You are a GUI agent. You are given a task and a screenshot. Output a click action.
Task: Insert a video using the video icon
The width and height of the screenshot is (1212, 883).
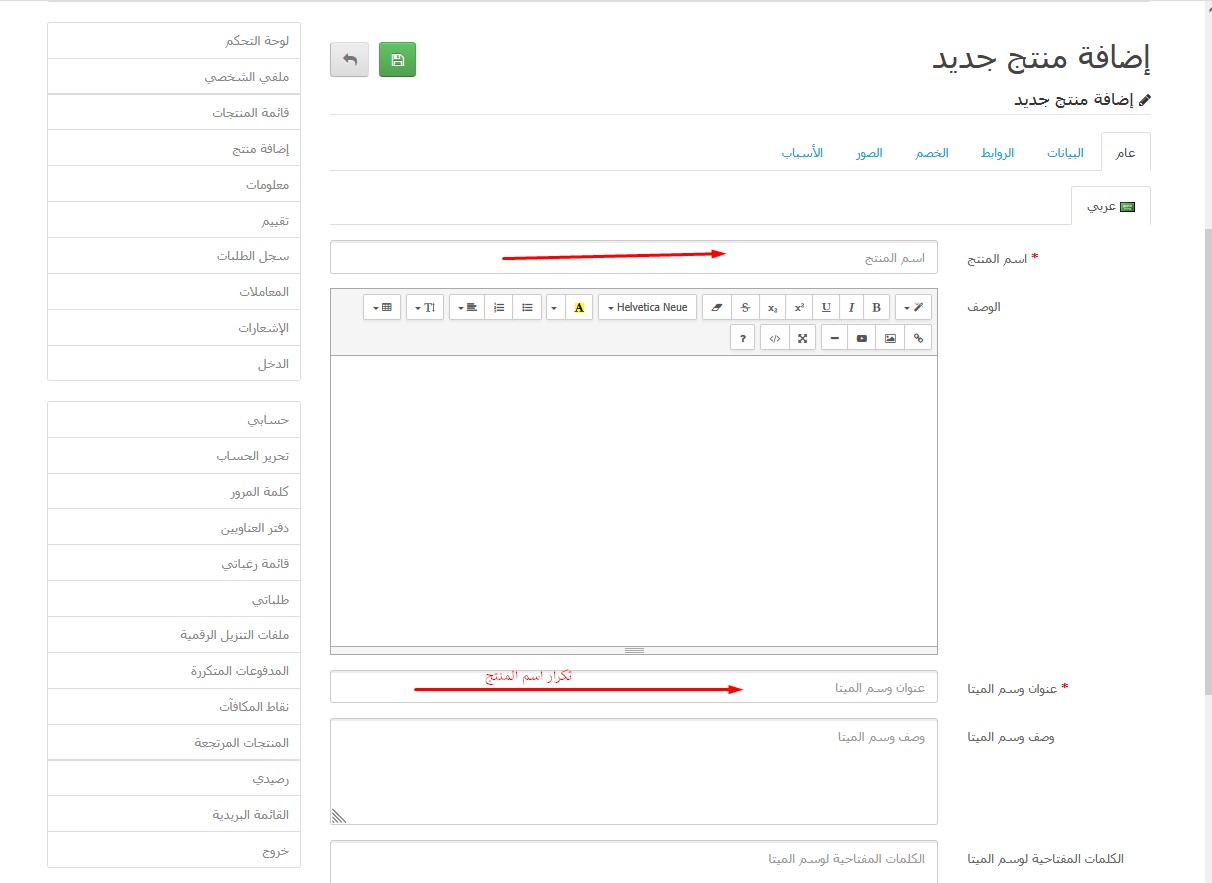pyautogui.click(x=861, y=338)
